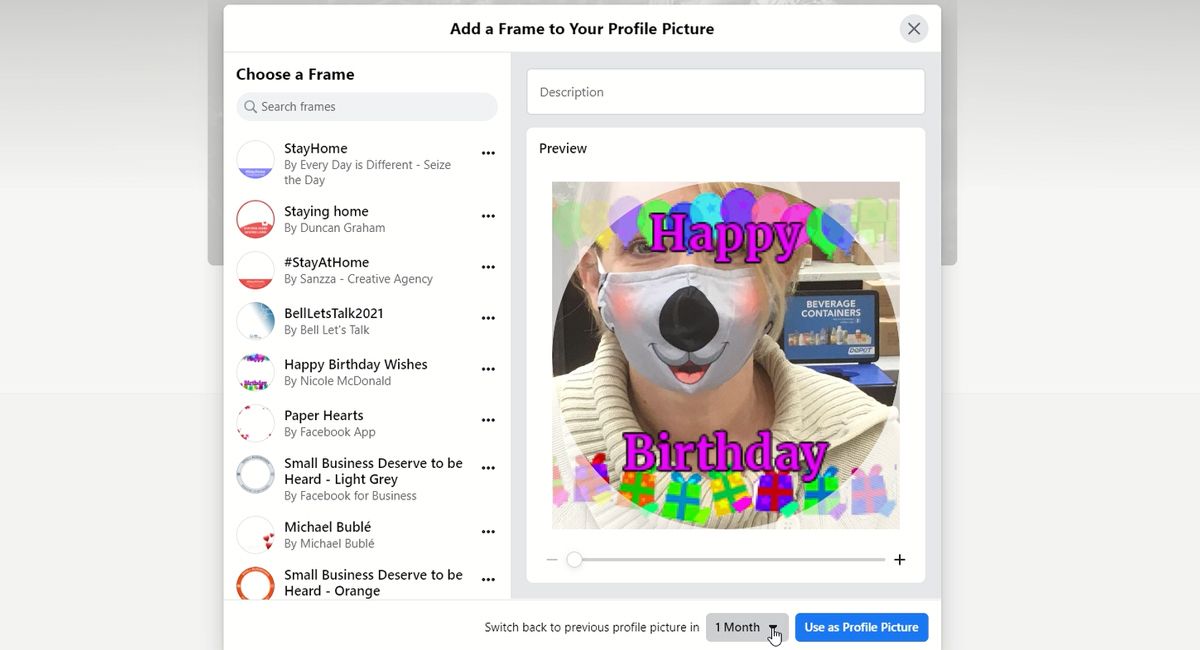The width and height of the screenshot is (1200, 650).
Task: Click the Description input field
Action: [x=726, y=92]
